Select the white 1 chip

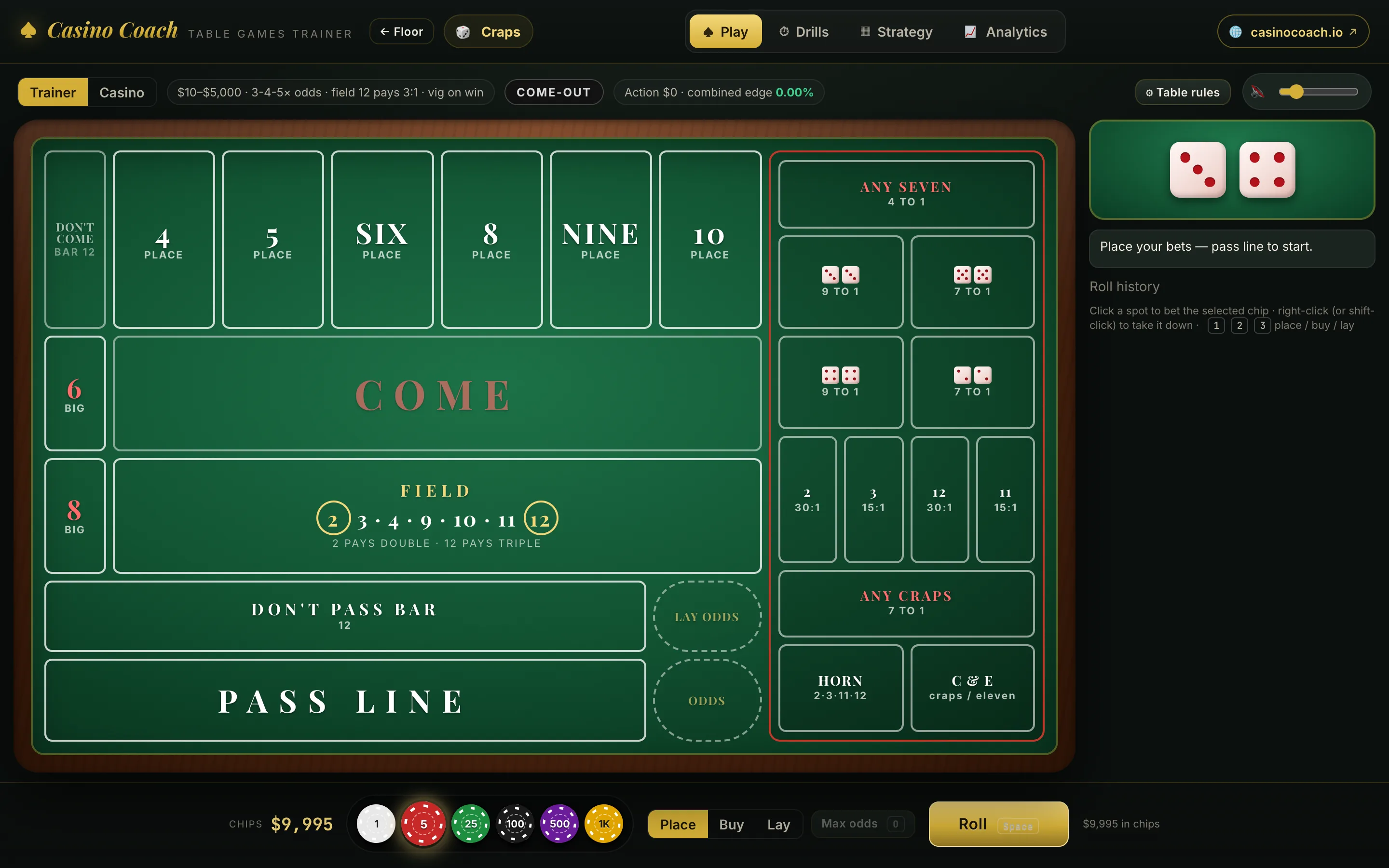(x=376, y=824)
